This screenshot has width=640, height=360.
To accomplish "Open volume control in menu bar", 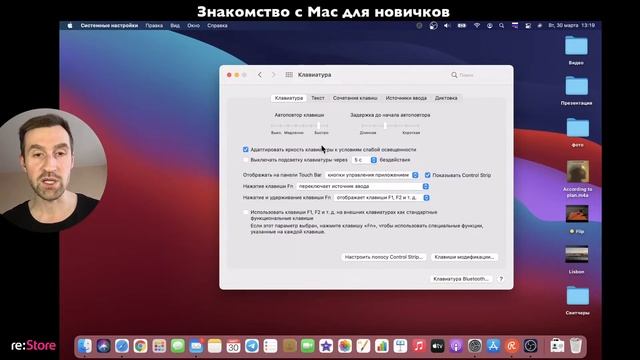I will 447,25.
